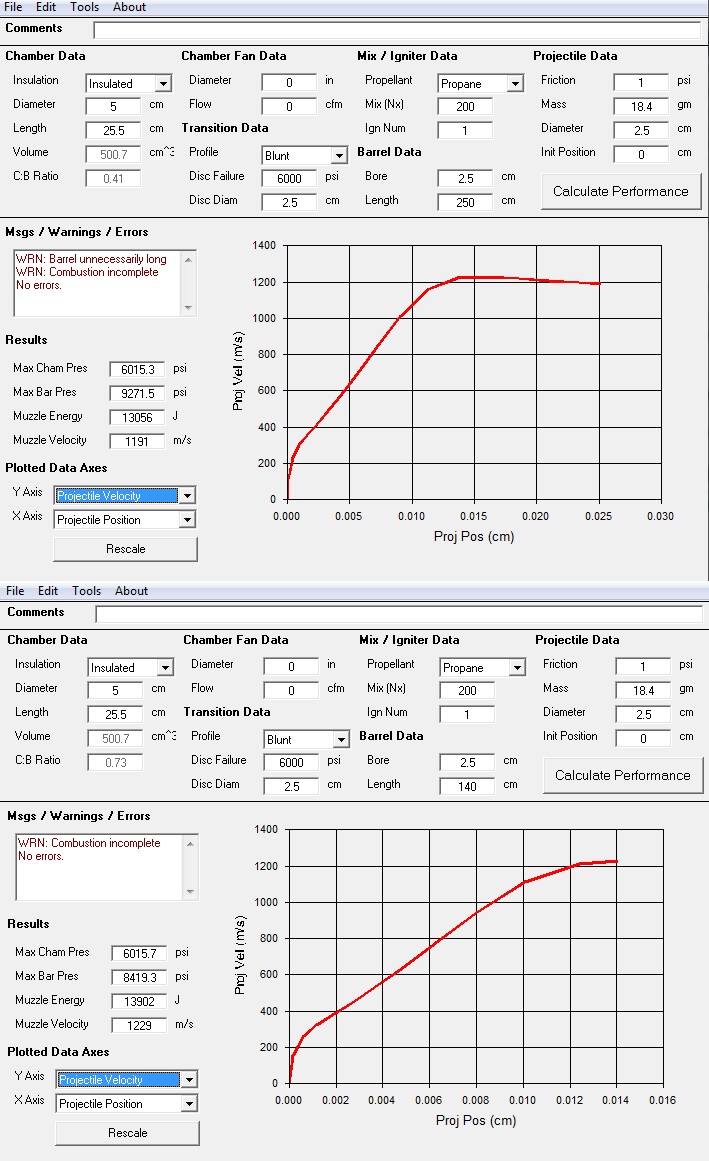Open the File menu in the upper window
Screen dimensions: 709x1161
(x=13, y=7)
